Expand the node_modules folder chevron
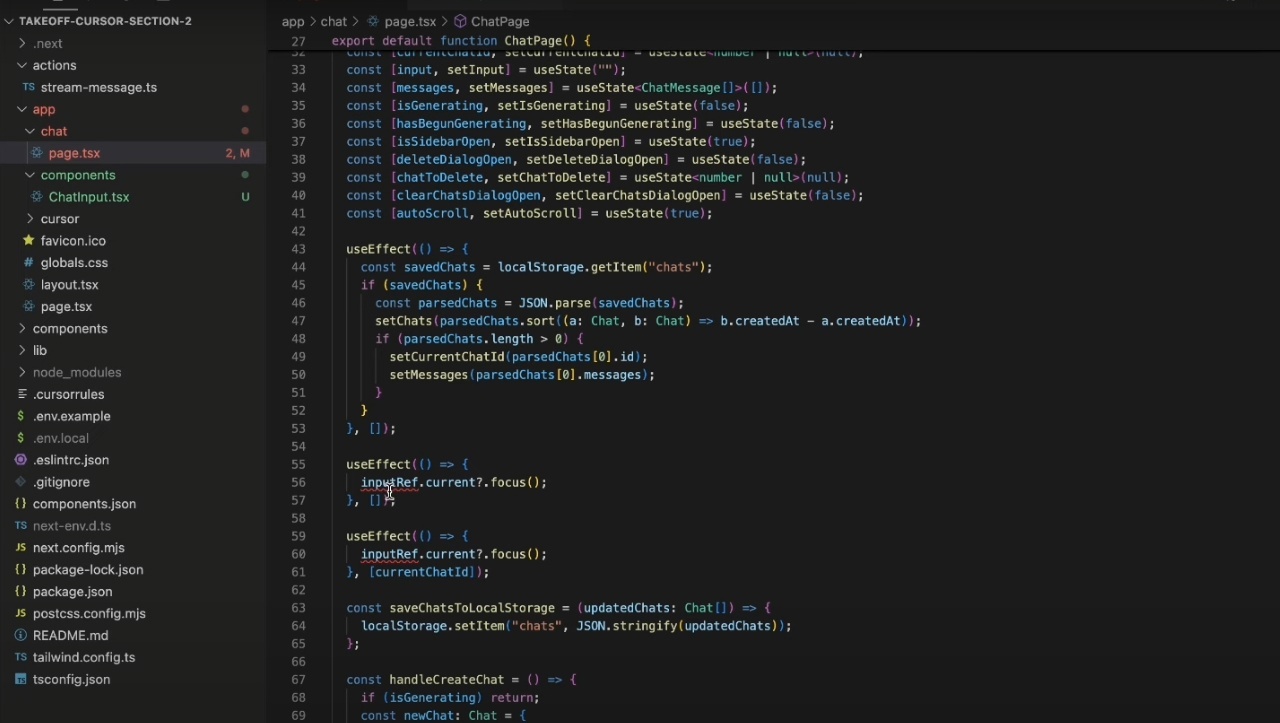1280x723 pixels. click(x=22, y=373)
